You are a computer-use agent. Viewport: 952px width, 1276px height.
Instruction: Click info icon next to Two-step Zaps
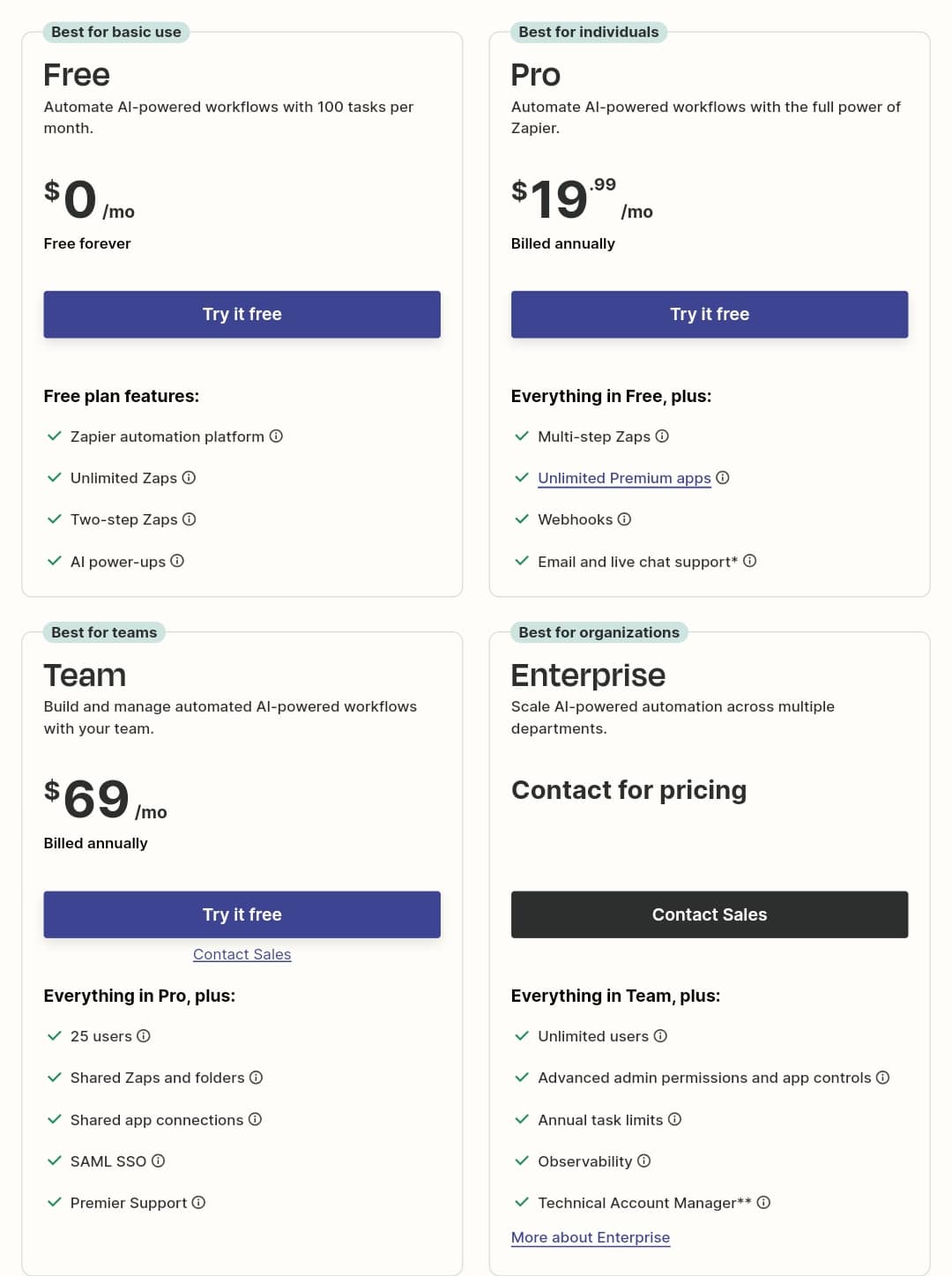point(189,519)
